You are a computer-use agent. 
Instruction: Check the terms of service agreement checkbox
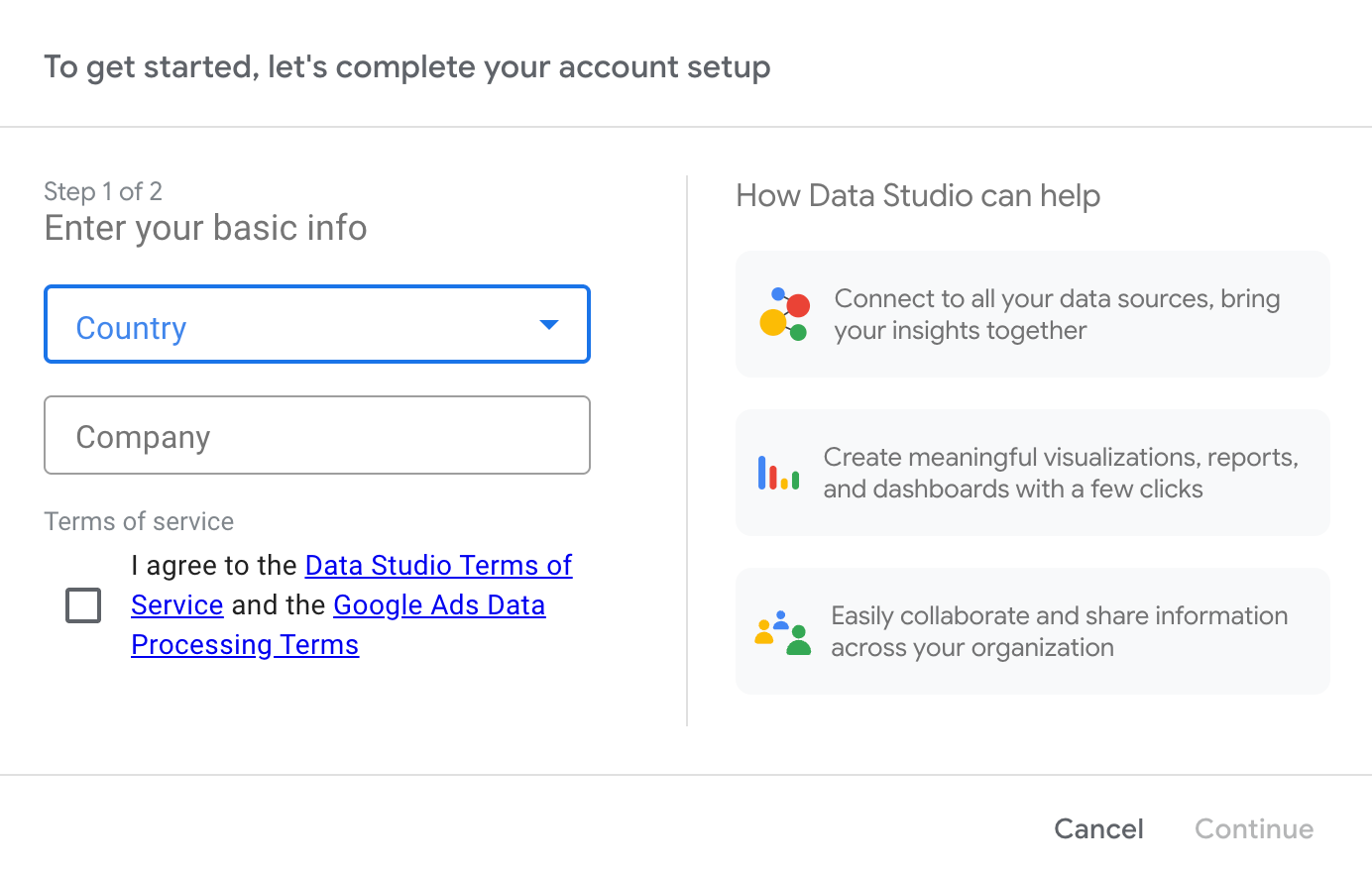click(83, 604)
